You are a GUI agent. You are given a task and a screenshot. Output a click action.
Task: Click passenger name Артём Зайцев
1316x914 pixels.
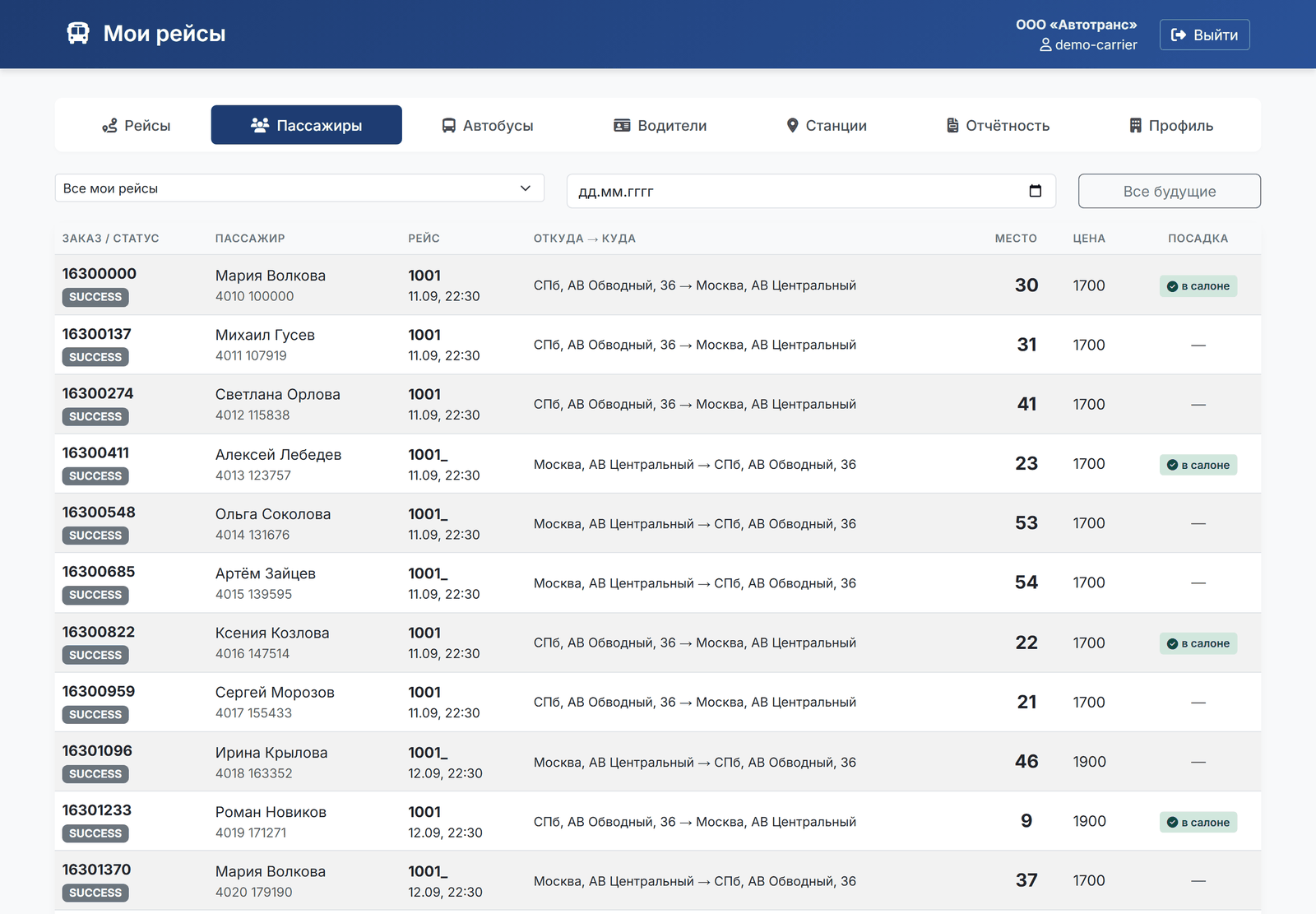click(x=266, y=573)
